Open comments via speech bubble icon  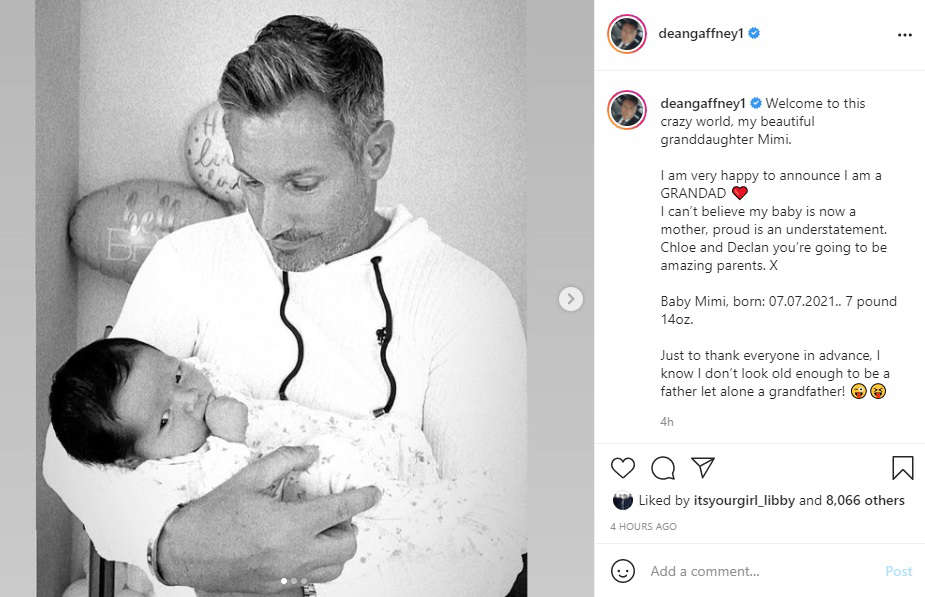[x=663, y=468]
